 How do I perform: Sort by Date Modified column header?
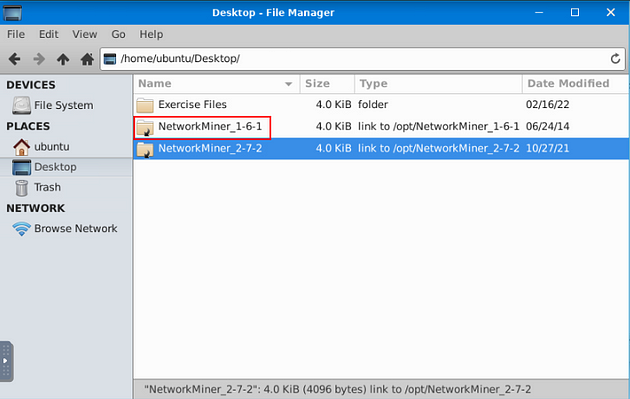pyautogui.click(x=575, y=84)
